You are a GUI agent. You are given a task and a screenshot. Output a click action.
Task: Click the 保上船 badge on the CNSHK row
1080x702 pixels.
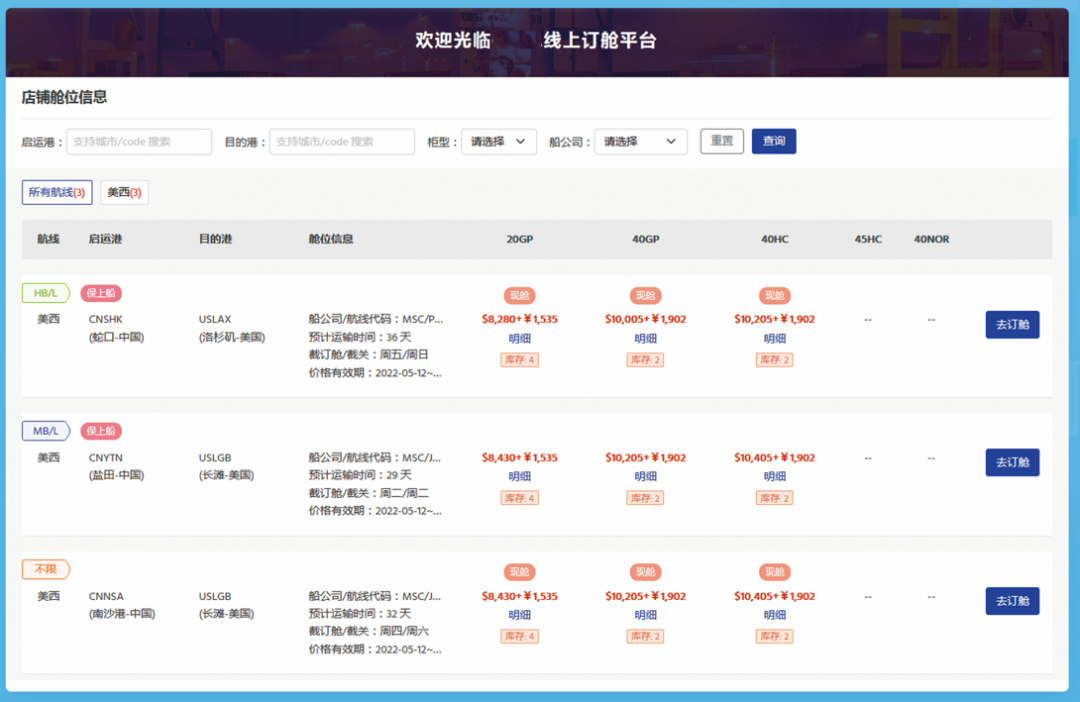(101, 292)
